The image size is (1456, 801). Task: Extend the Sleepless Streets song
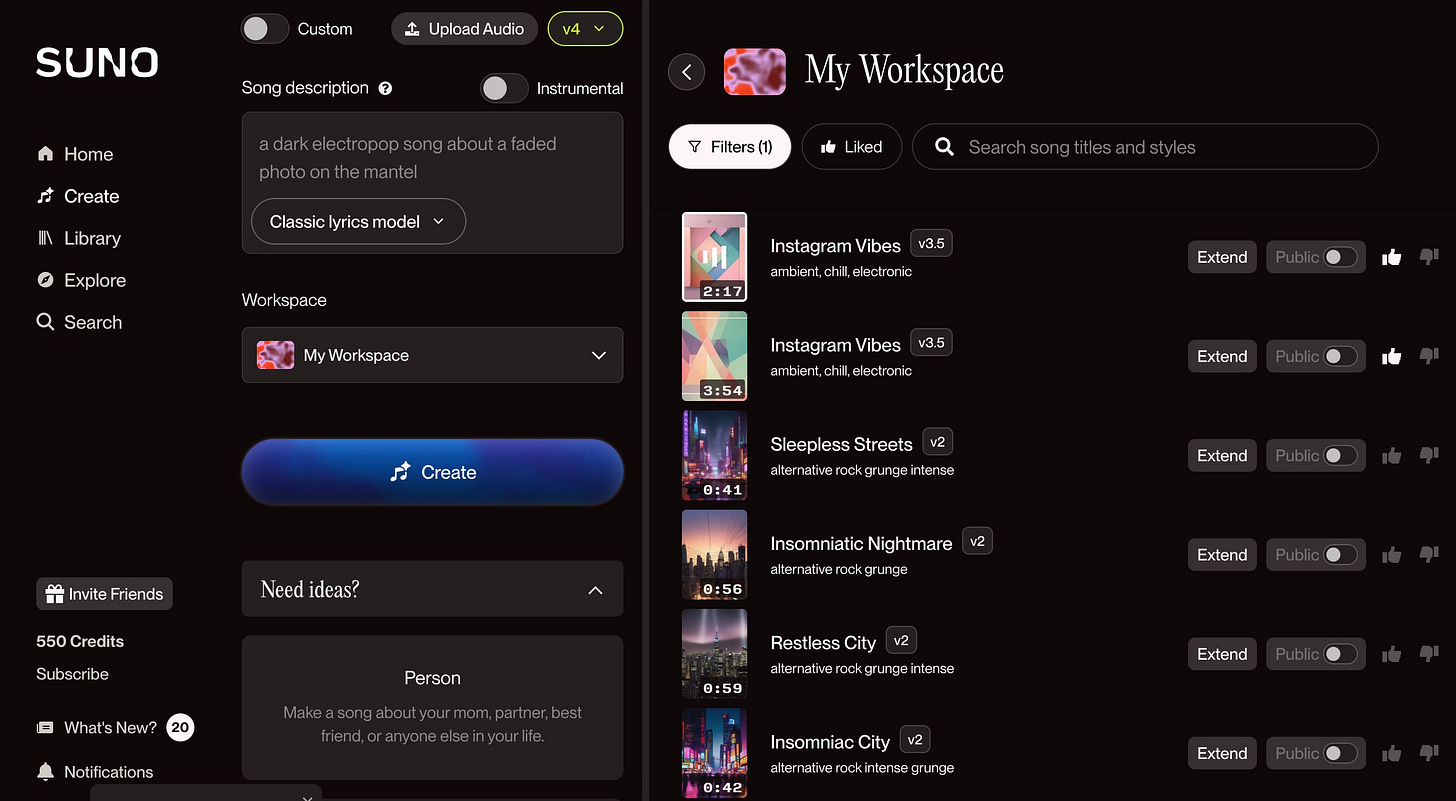coord(1222,455)
